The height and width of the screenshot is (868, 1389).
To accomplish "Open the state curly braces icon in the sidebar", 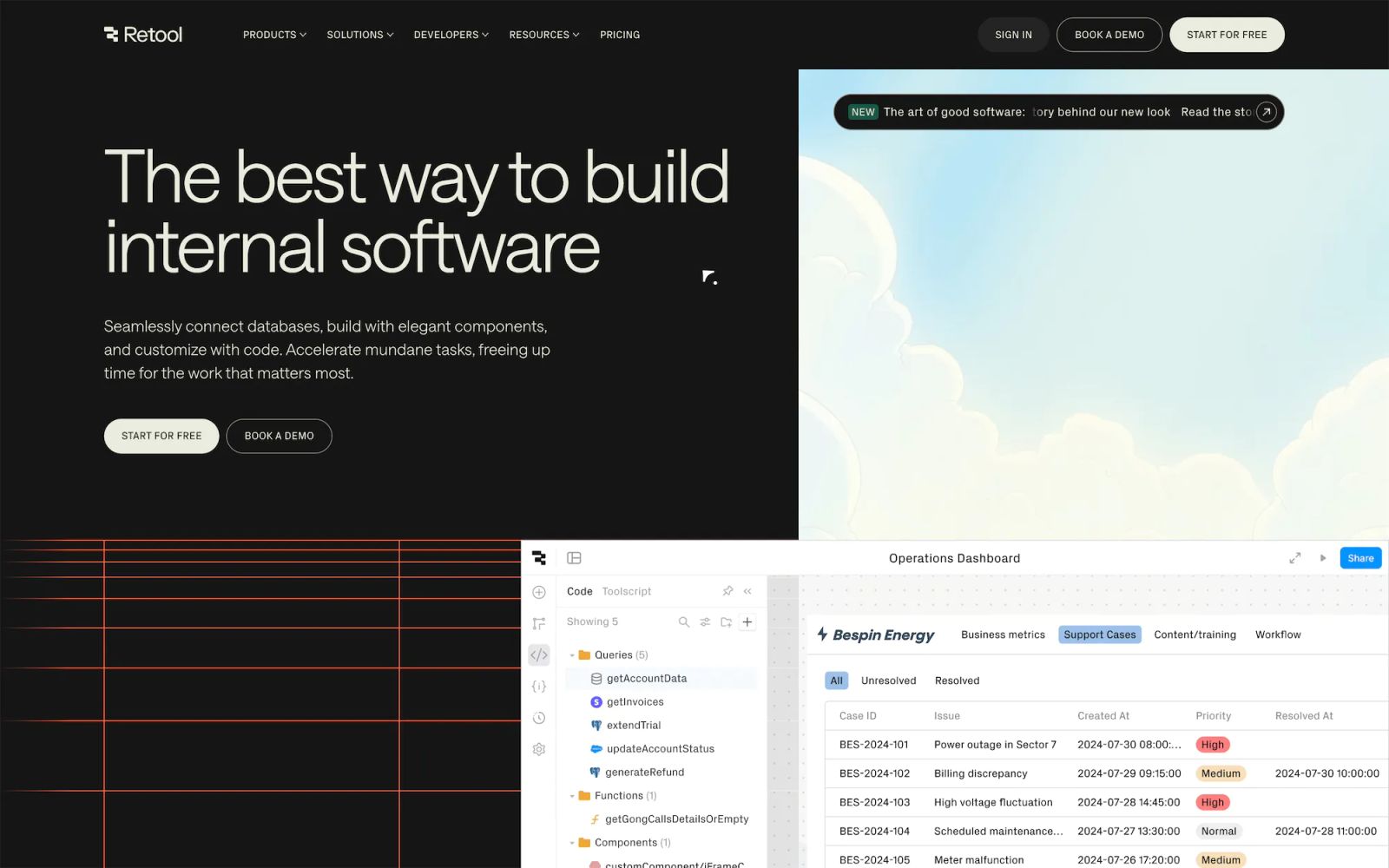I will click(x=539, y=686).
